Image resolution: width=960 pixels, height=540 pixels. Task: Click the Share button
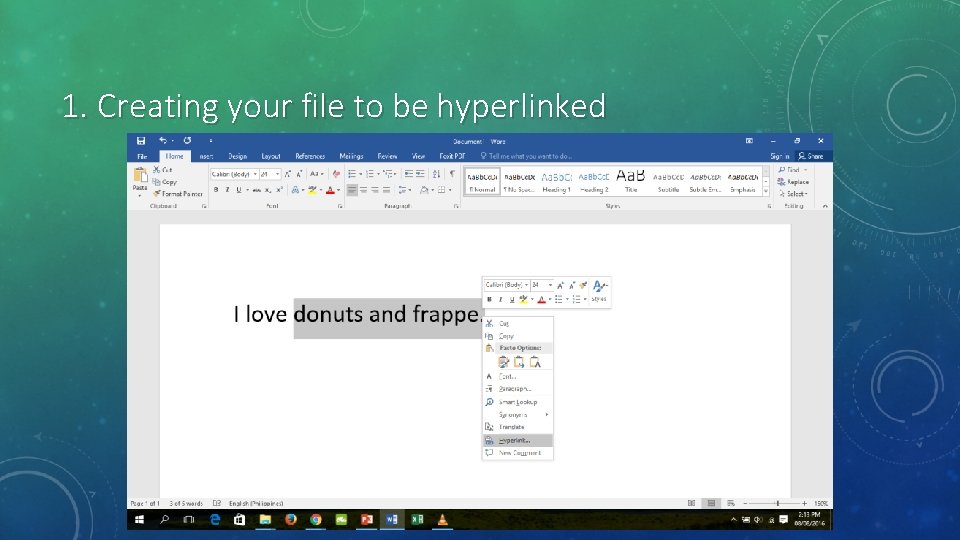pyautogui.click(x=811, y=157)
